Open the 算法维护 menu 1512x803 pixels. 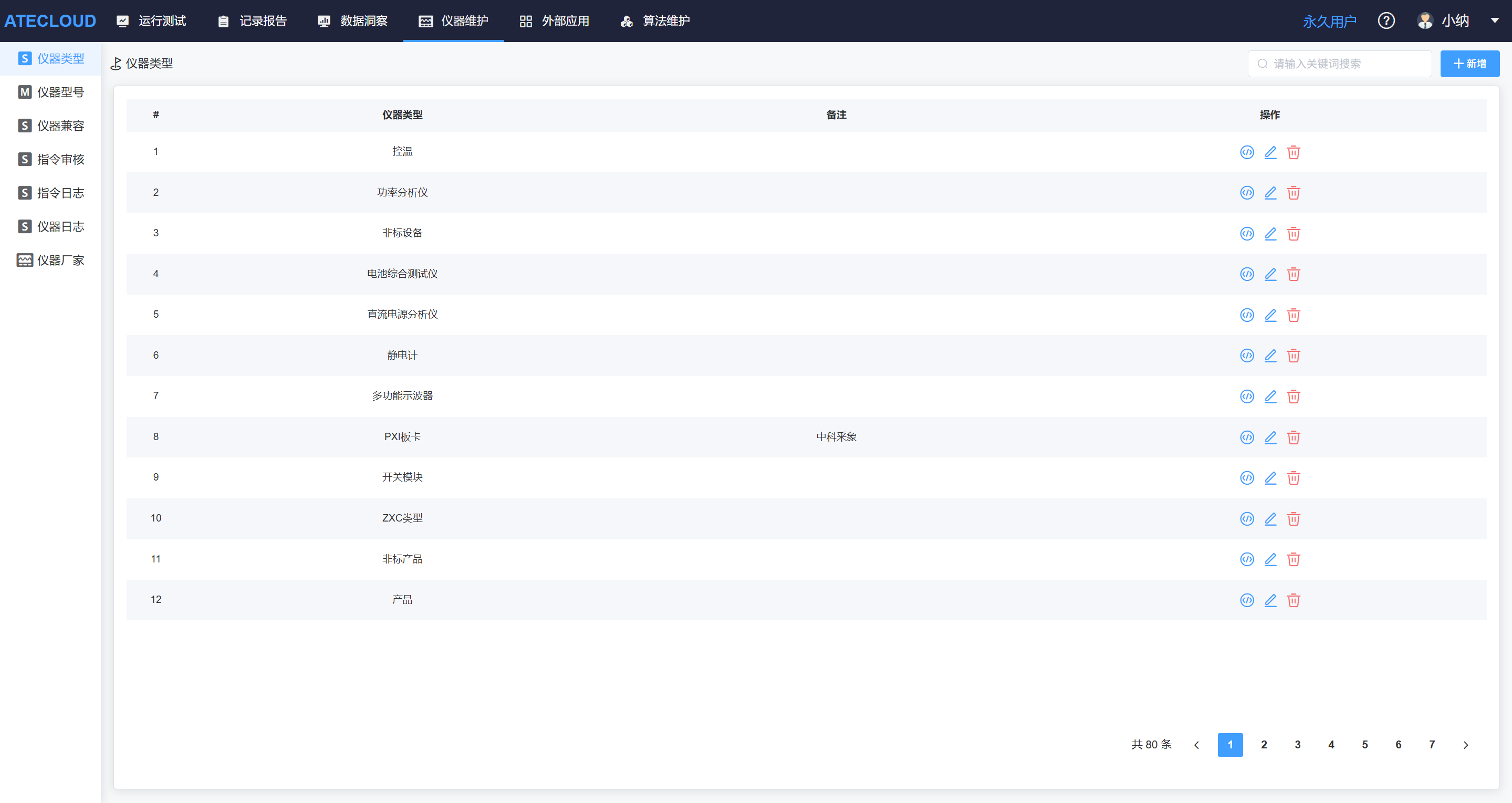(655, 21)
